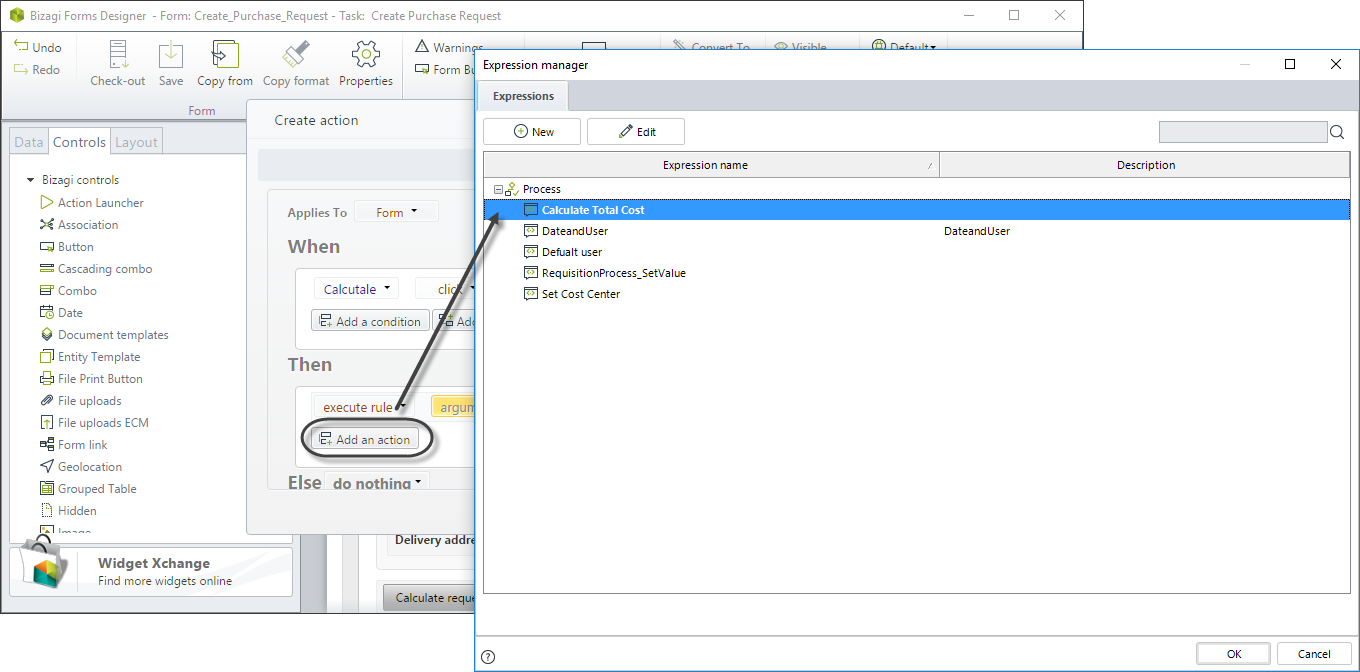Select the Set Cost Center expression
The height and width of the screenshot is (672, 1360).
[916, 294]
